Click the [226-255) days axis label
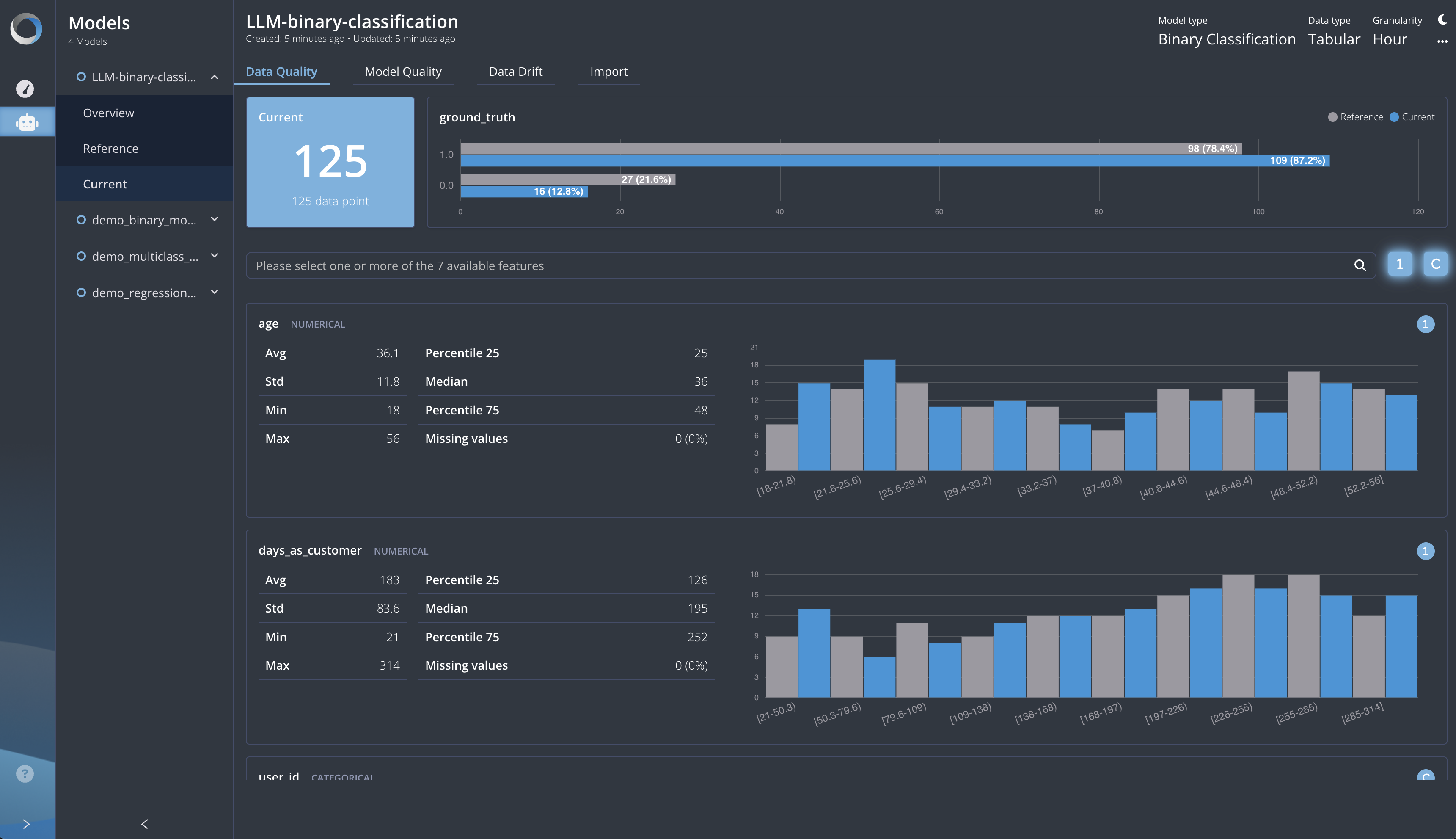Image resolution: width=1456 pixels, height=839 pixels. click(1231, 713)
